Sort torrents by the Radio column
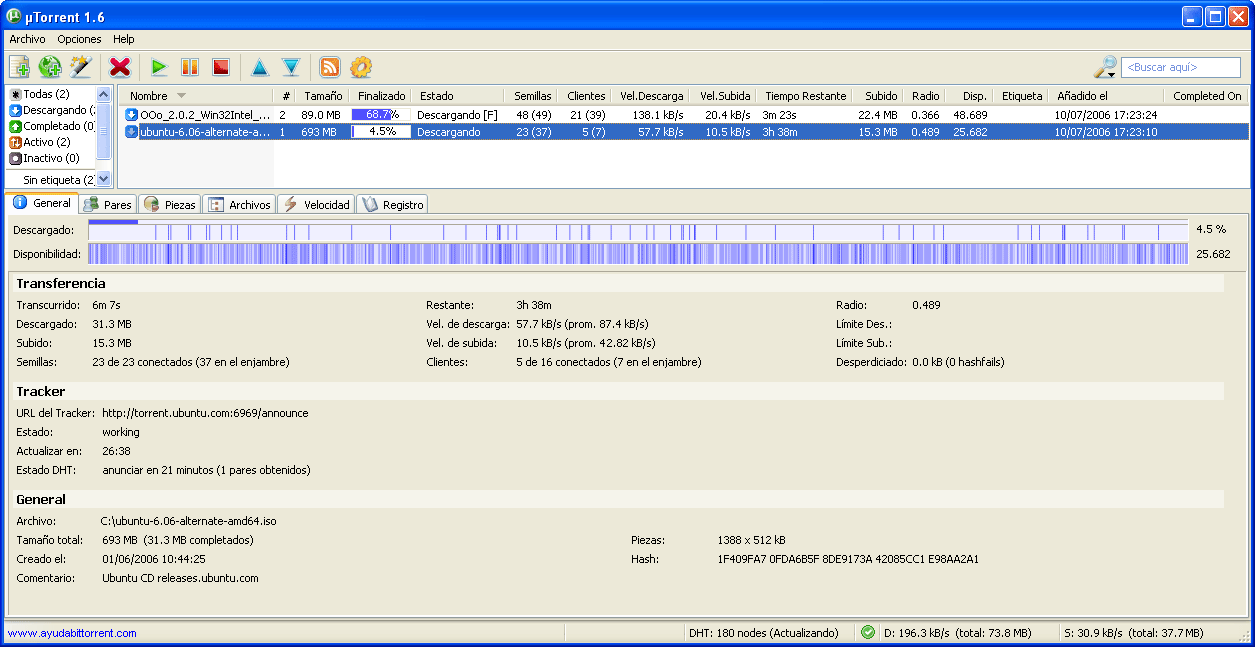This screenshot has height=647, width=1255. [924, 96]
